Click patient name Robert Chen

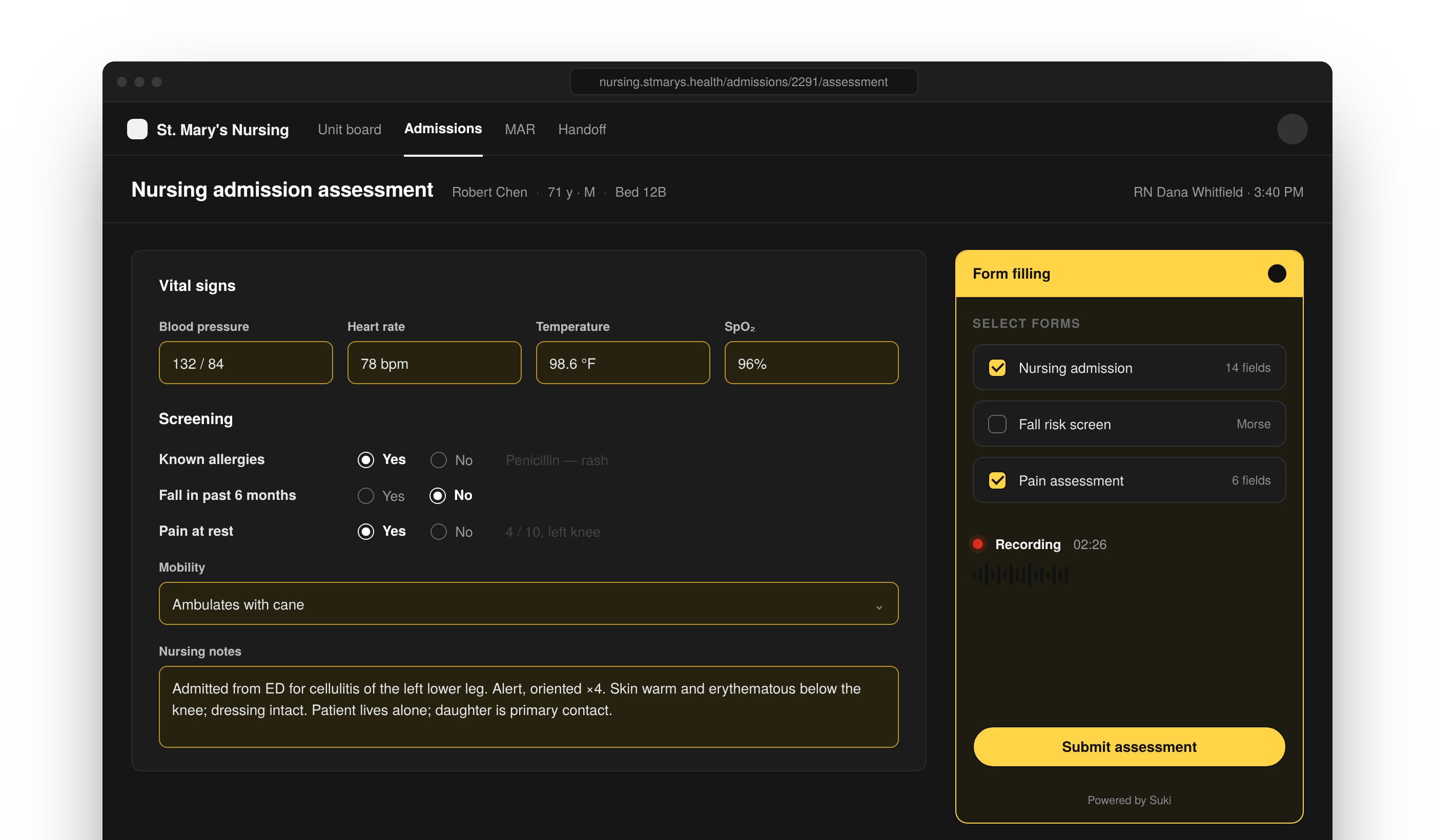click(490, 193)
